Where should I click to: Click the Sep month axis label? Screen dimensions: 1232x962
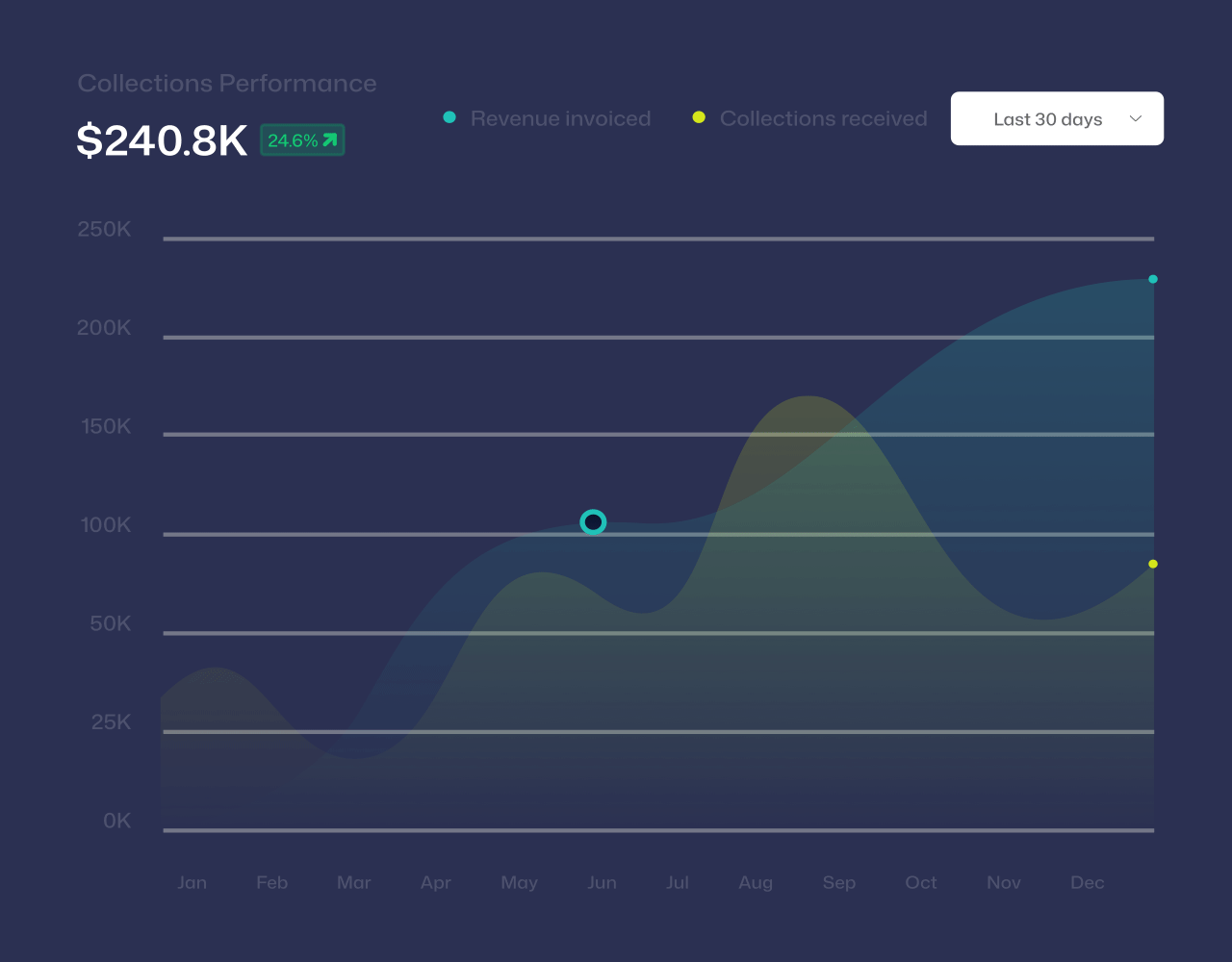click(838, 882)
